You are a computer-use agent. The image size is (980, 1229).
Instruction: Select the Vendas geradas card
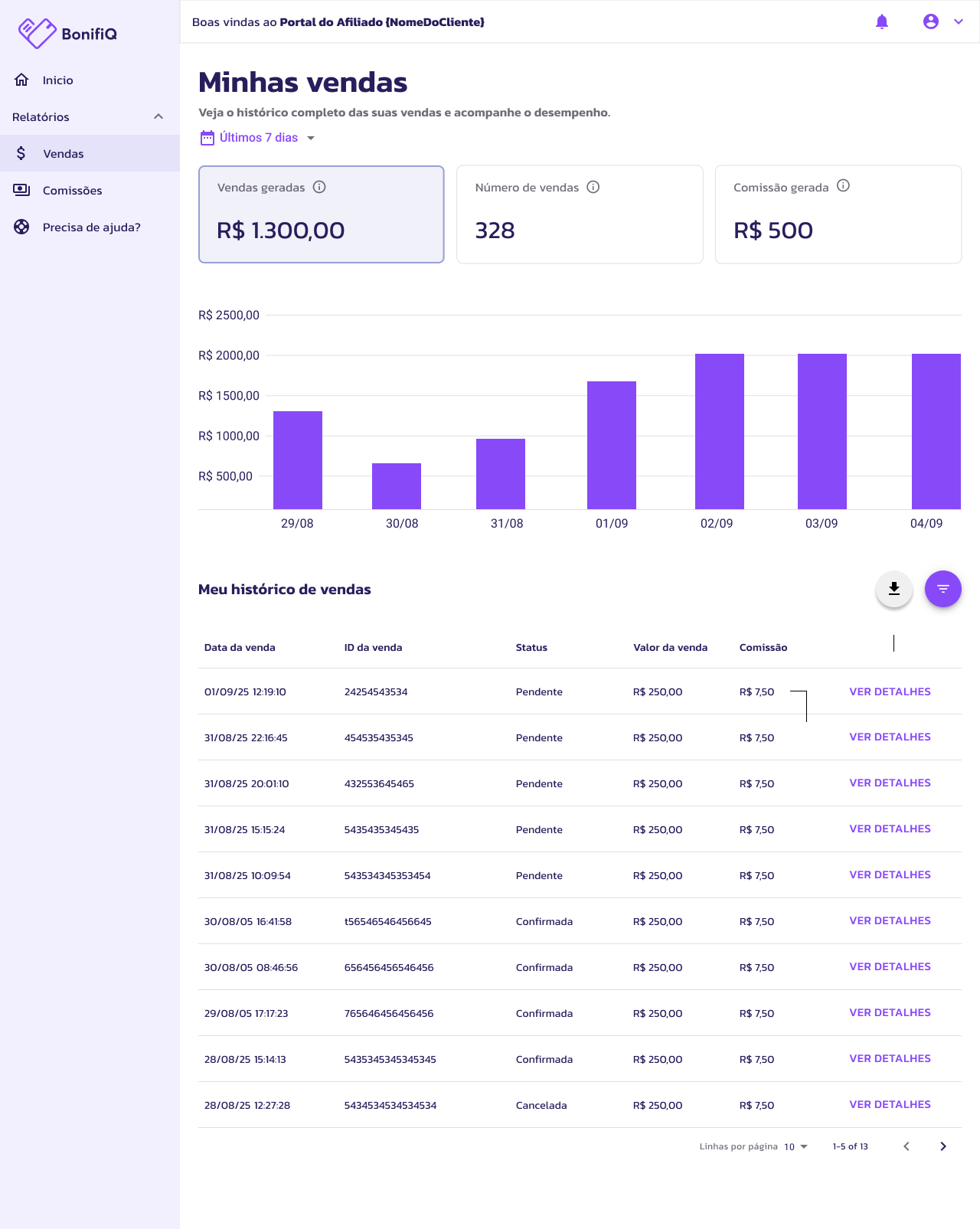(x=322, y=214)
